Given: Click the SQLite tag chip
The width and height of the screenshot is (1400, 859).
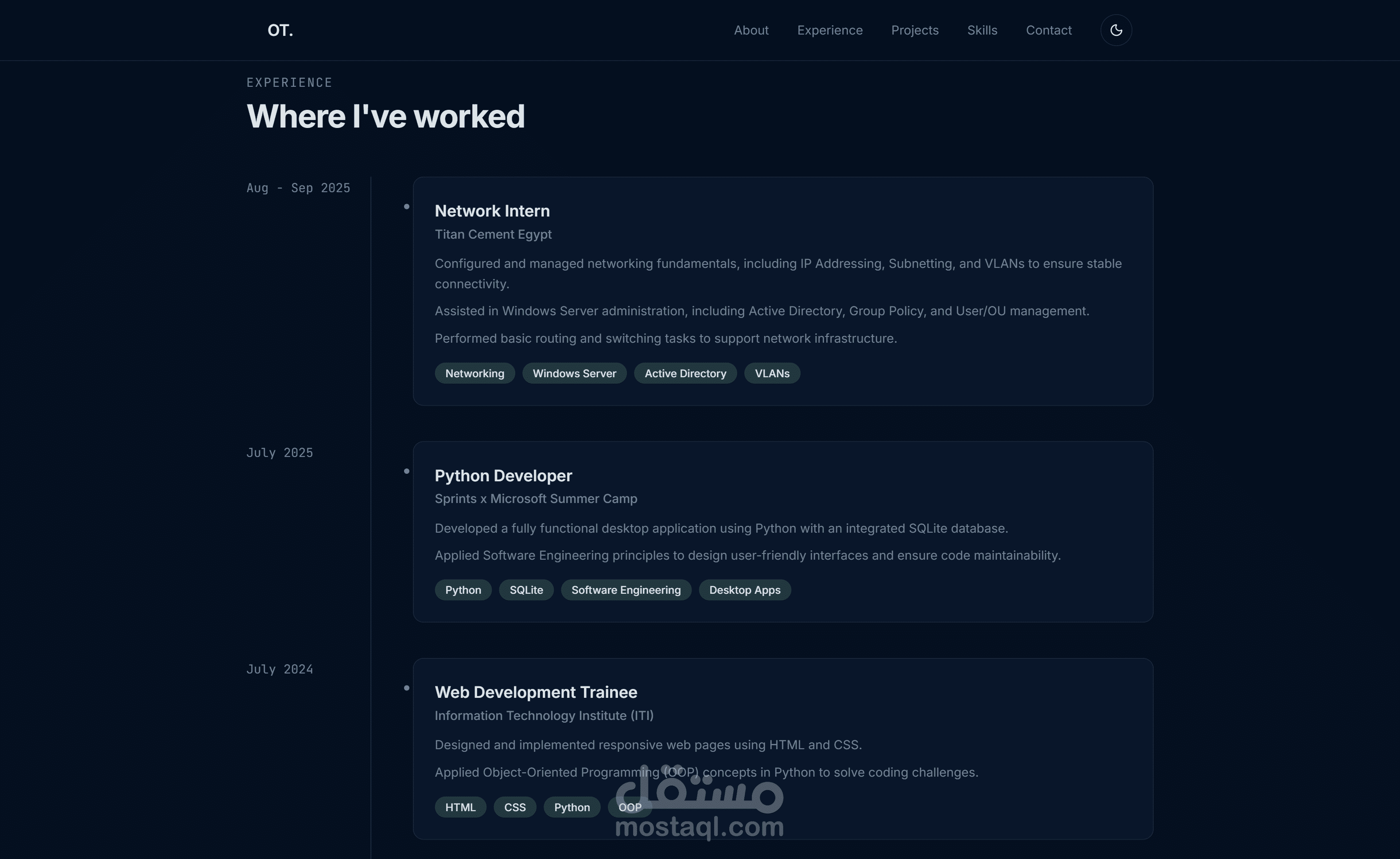Looking at the screenshot, I should (526, 590).
